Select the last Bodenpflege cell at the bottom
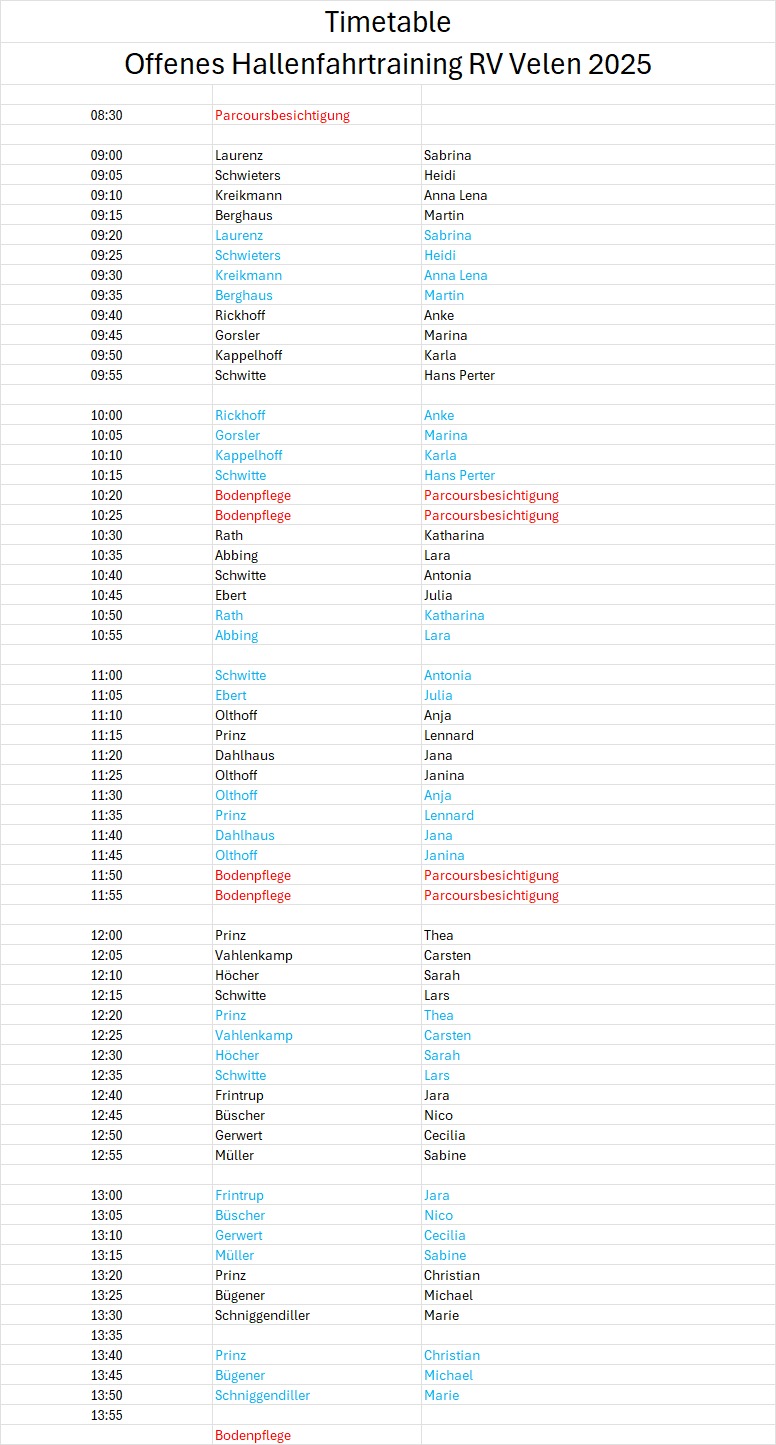Viewport: 776px width, 1445px height. point(253,1435)
